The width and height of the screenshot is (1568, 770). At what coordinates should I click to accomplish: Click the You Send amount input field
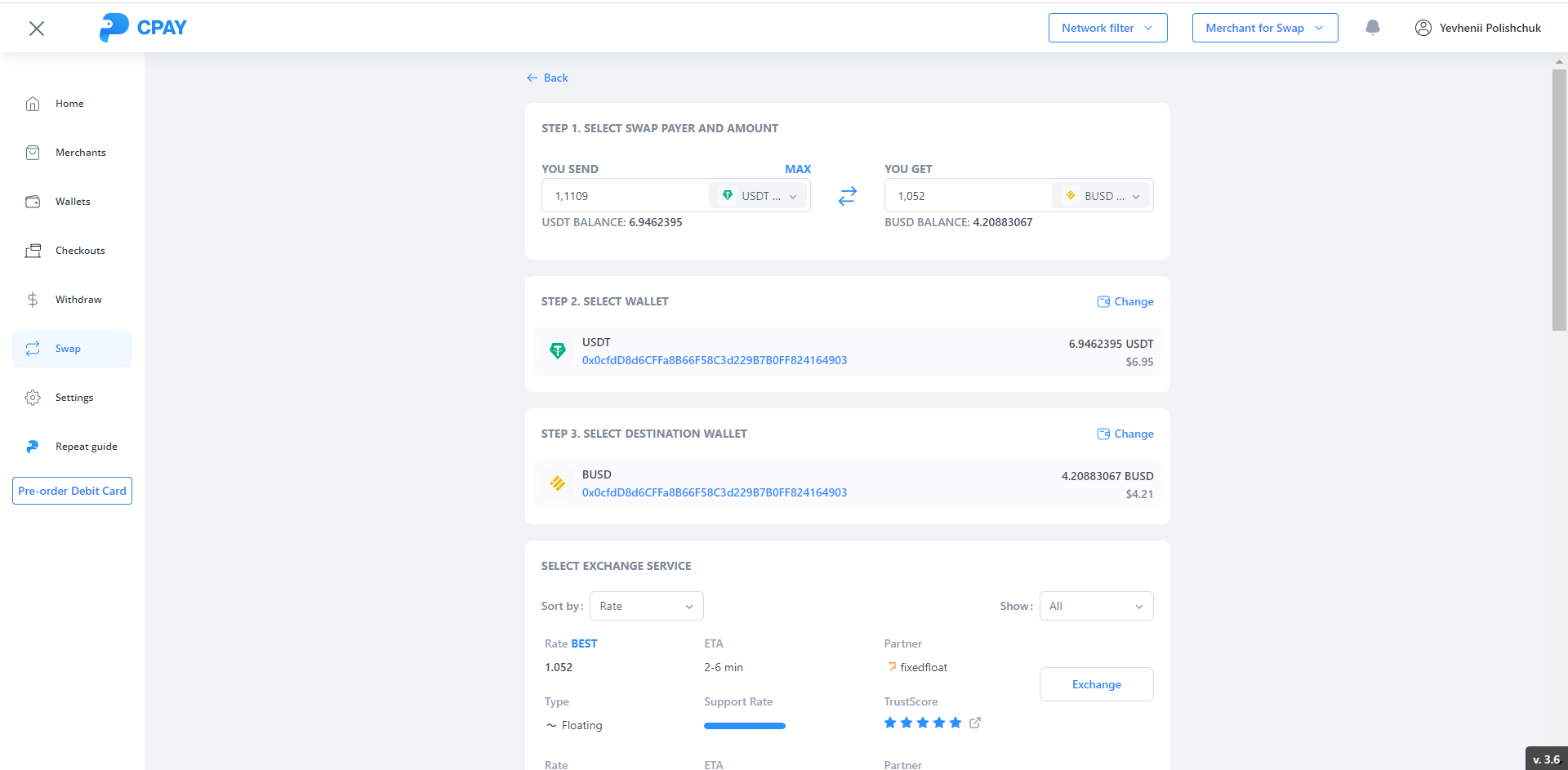coord(625,196)
